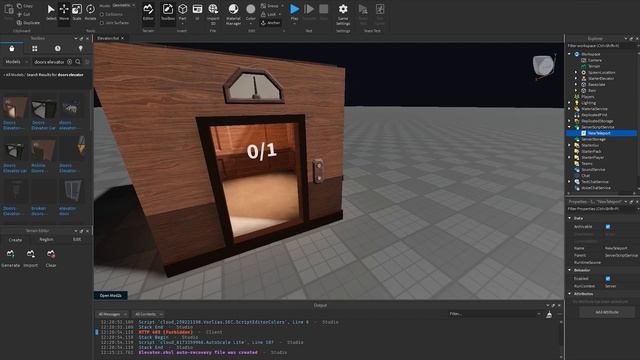The height and width of the screenshot is (360, 640).
Task: Click the Toolbox search field
Action: click(x=49, y=62)
